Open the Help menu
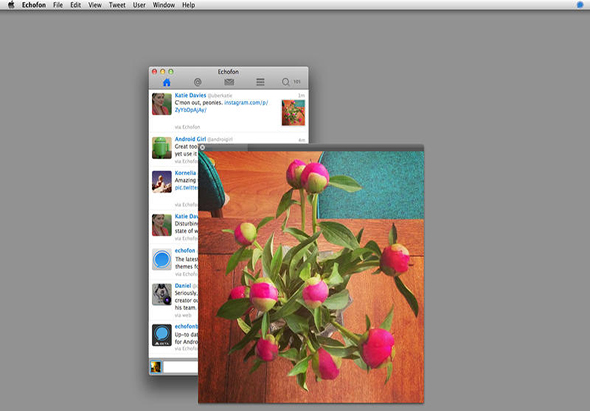The image size is (590, 411). (189, 5)
